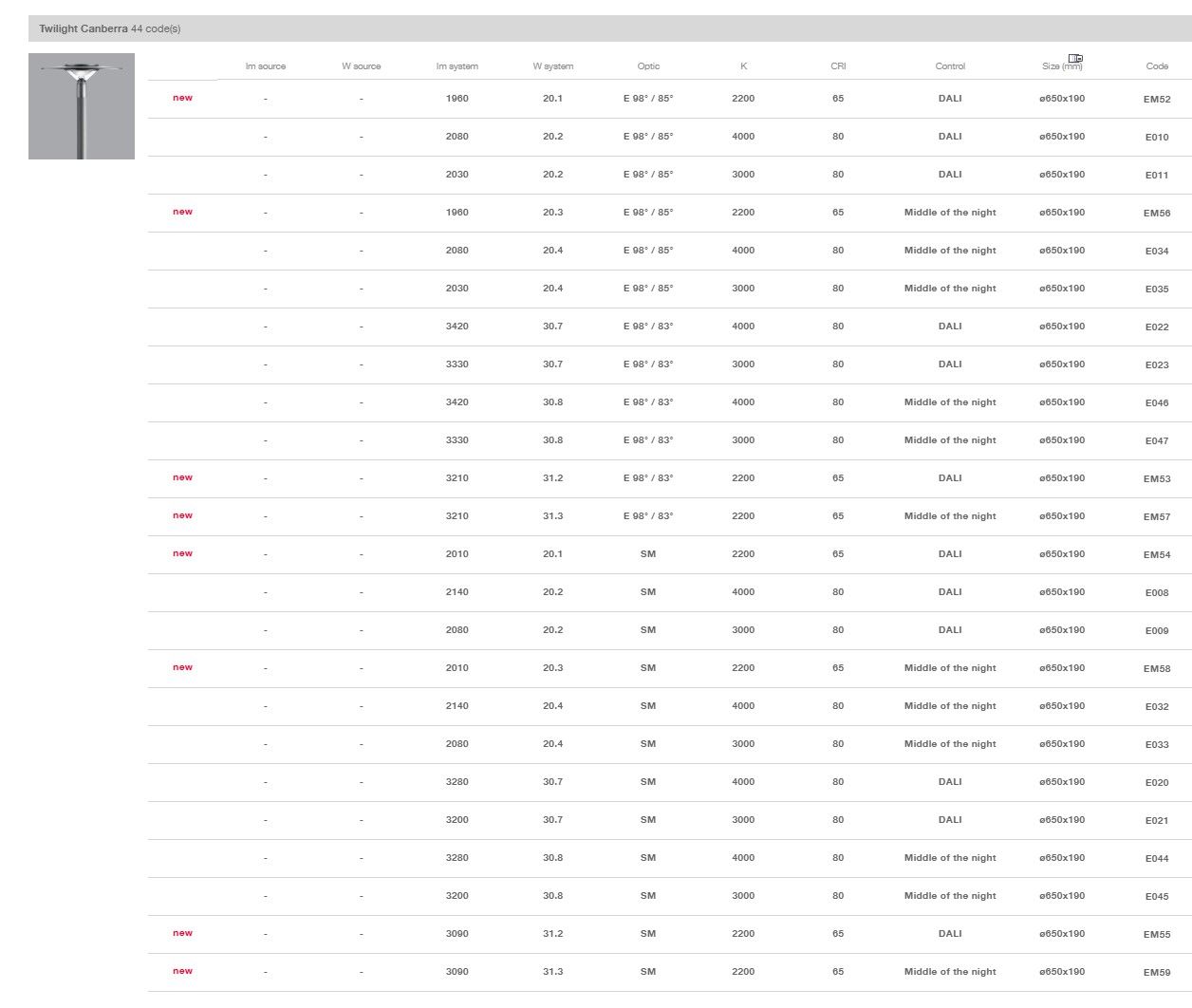Screen dimensions: 1192x1008
Task: Click the 'new' badge in EM55 row
Action: click(182, 933)
